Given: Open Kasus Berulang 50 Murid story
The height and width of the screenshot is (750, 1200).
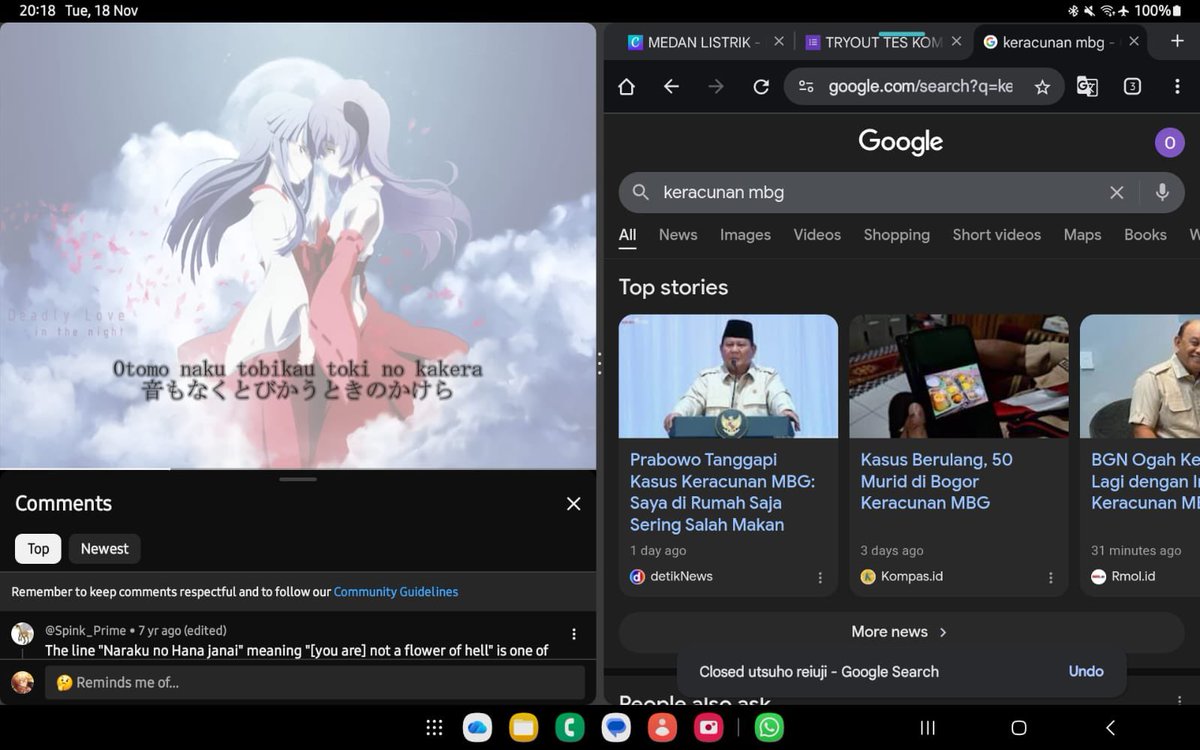Looking at the screenshot, I should click(936, 481).
